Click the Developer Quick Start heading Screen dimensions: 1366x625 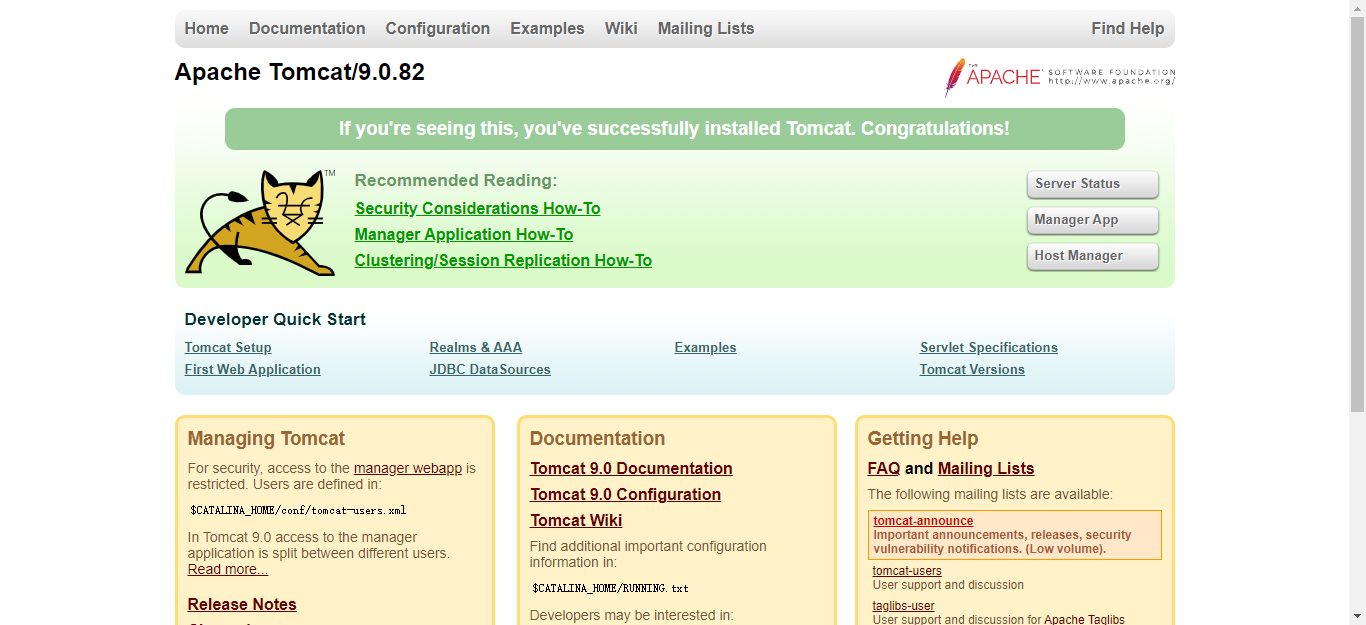click(x=275, y=319)
